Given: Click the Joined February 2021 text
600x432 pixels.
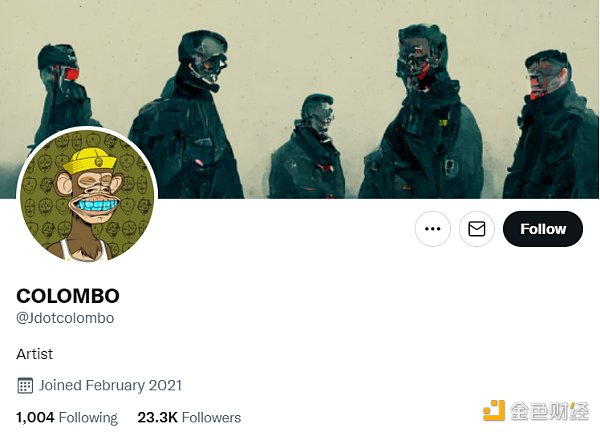Looking at the screenshot, I should pos(110,385).
